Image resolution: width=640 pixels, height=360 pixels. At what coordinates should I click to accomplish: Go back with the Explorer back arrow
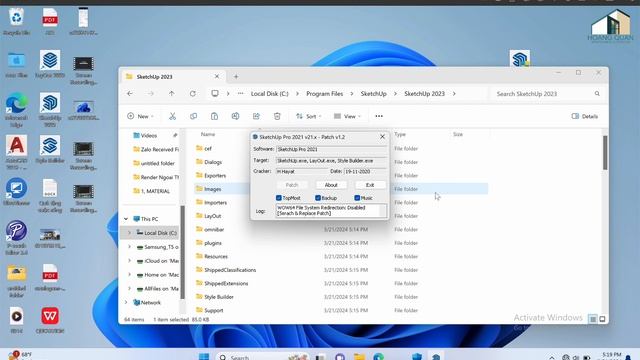tap(130, 93)
